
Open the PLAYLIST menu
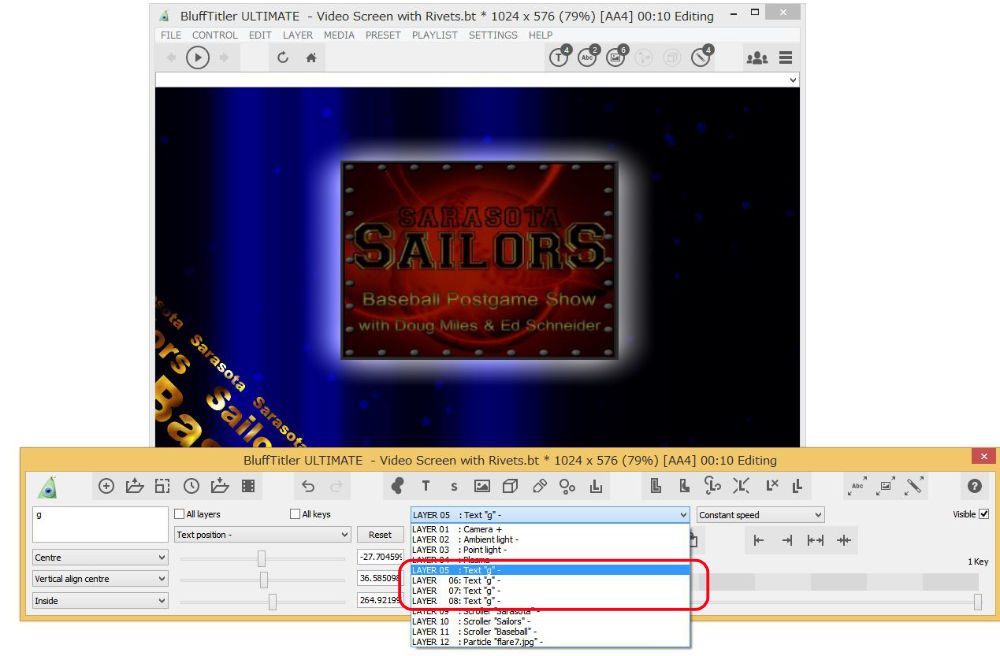tap(435, 35)
